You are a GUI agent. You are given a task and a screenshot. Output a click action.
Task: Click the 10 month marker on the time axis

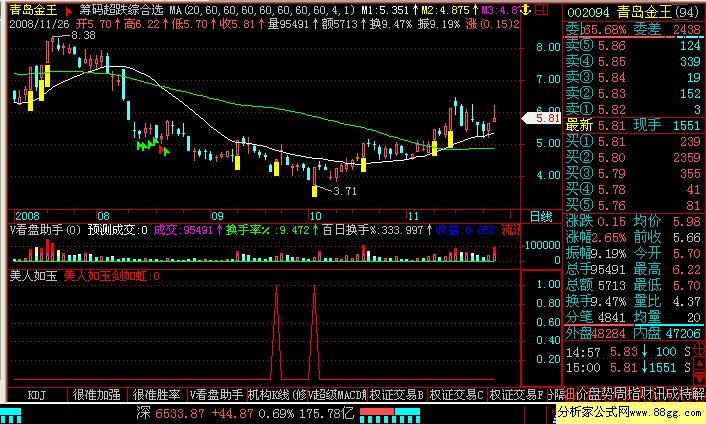coord(315,216)
